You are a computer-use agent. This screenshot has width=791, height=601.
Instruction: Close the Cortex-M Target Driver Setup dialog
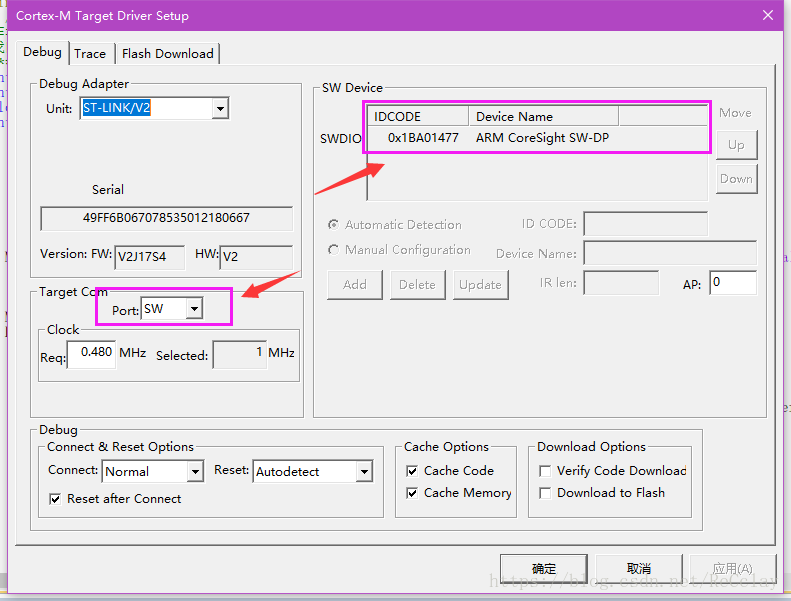(x=768, y=15)
